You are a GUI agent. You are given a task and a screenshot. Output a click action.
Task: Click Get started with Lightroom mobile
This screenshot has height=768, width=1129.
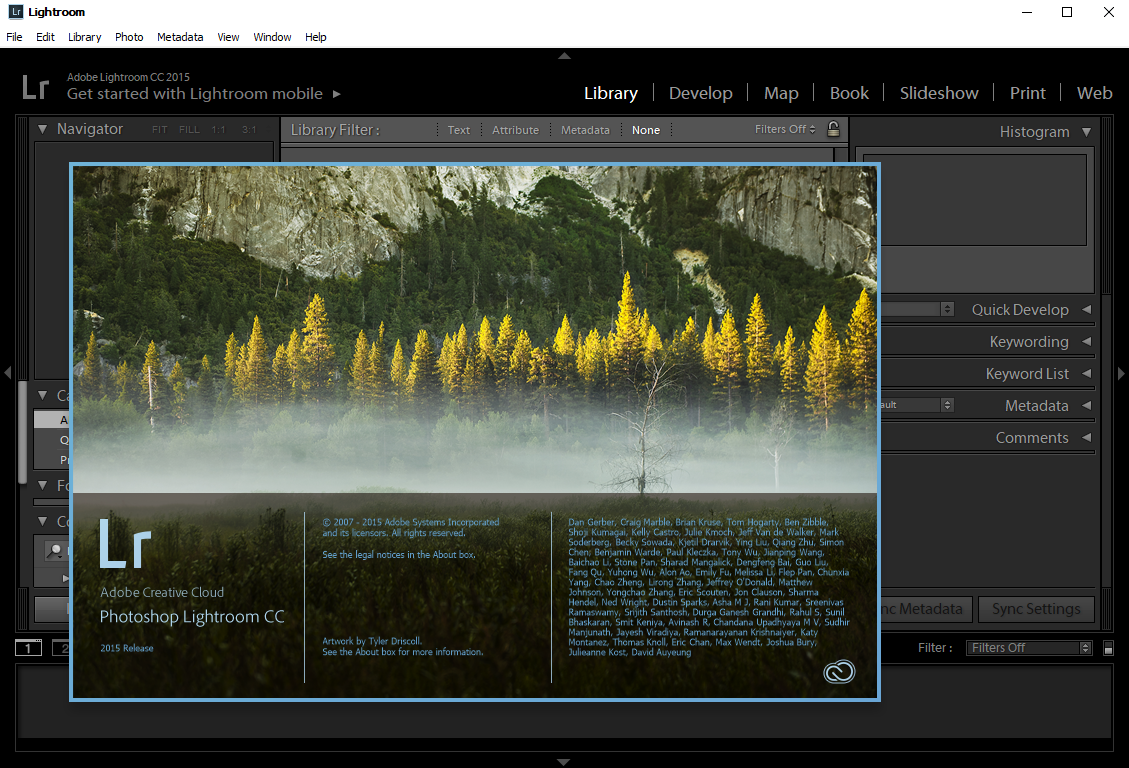[194, 94]
